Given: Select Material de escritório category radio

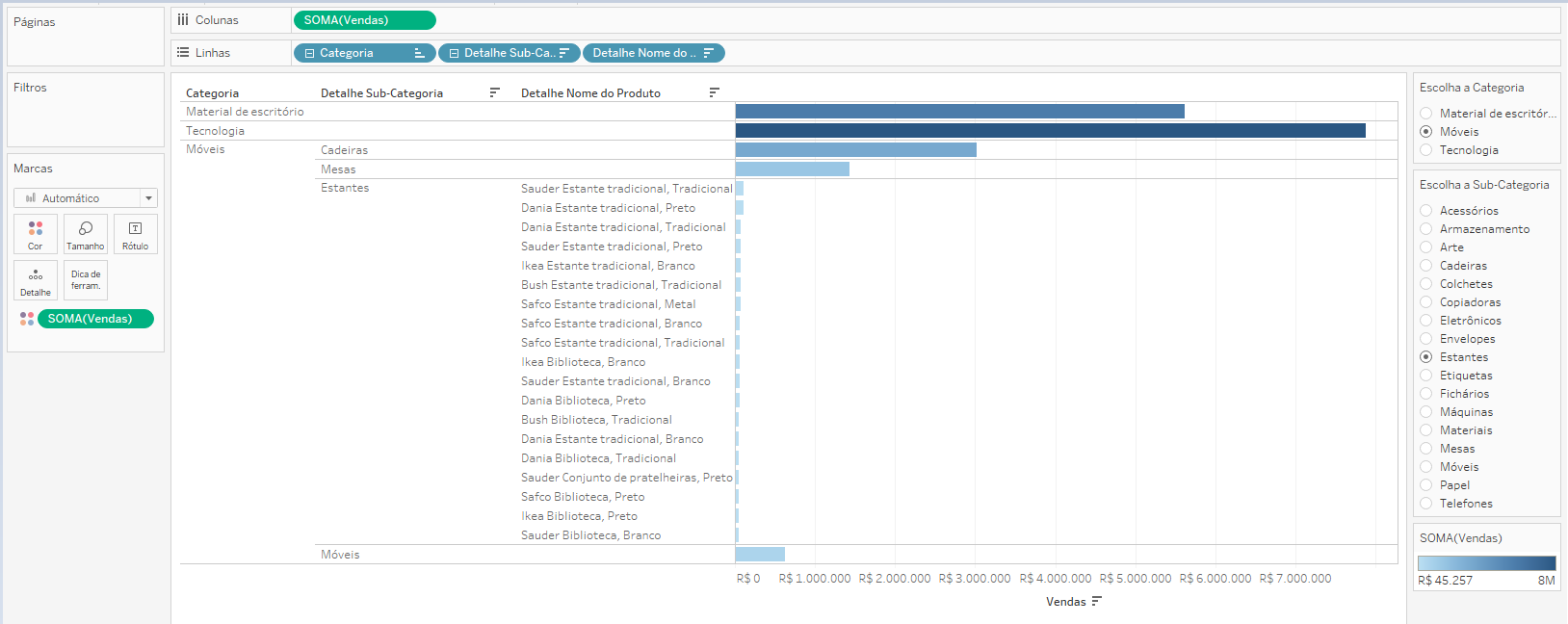Looking at the screenshot, I should tap(1426, 114).
